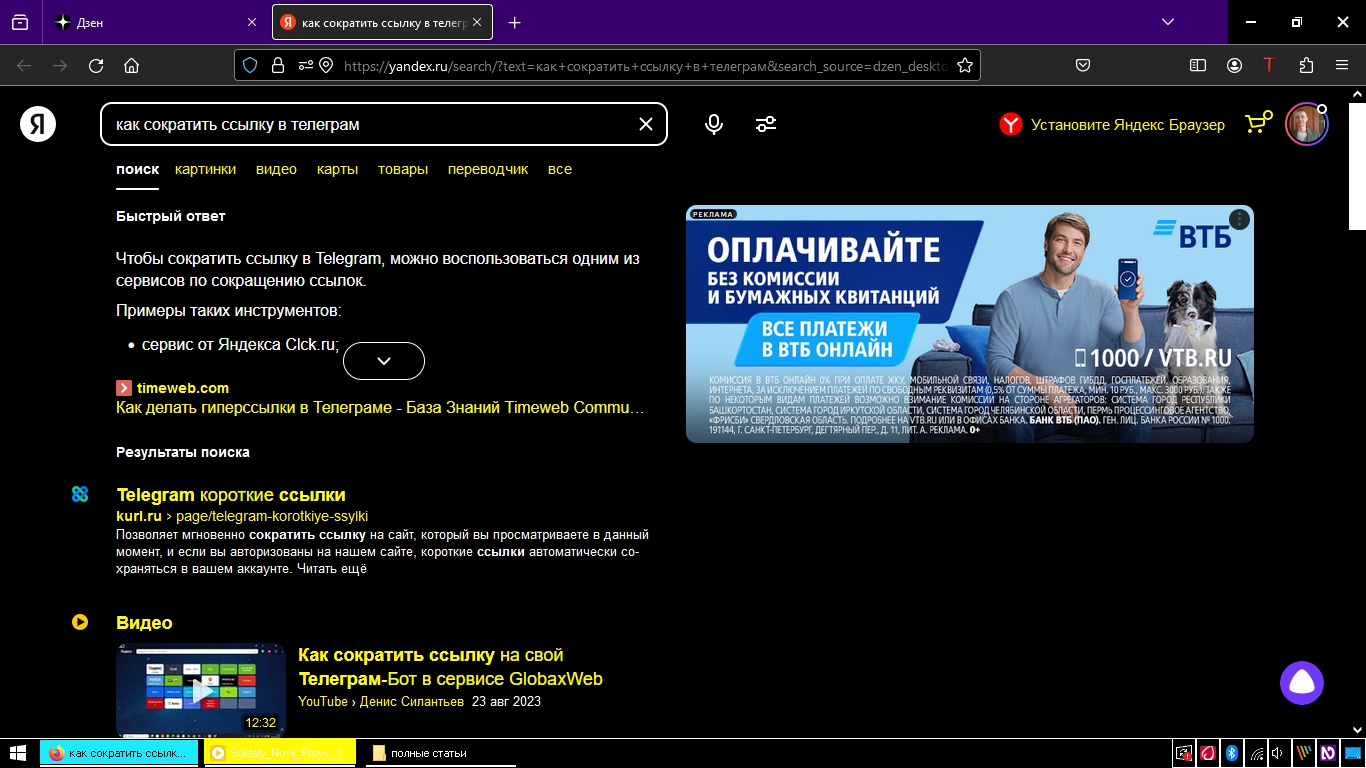Open search filter settings
Viewport: 1366px width, 768px height.
766,124
